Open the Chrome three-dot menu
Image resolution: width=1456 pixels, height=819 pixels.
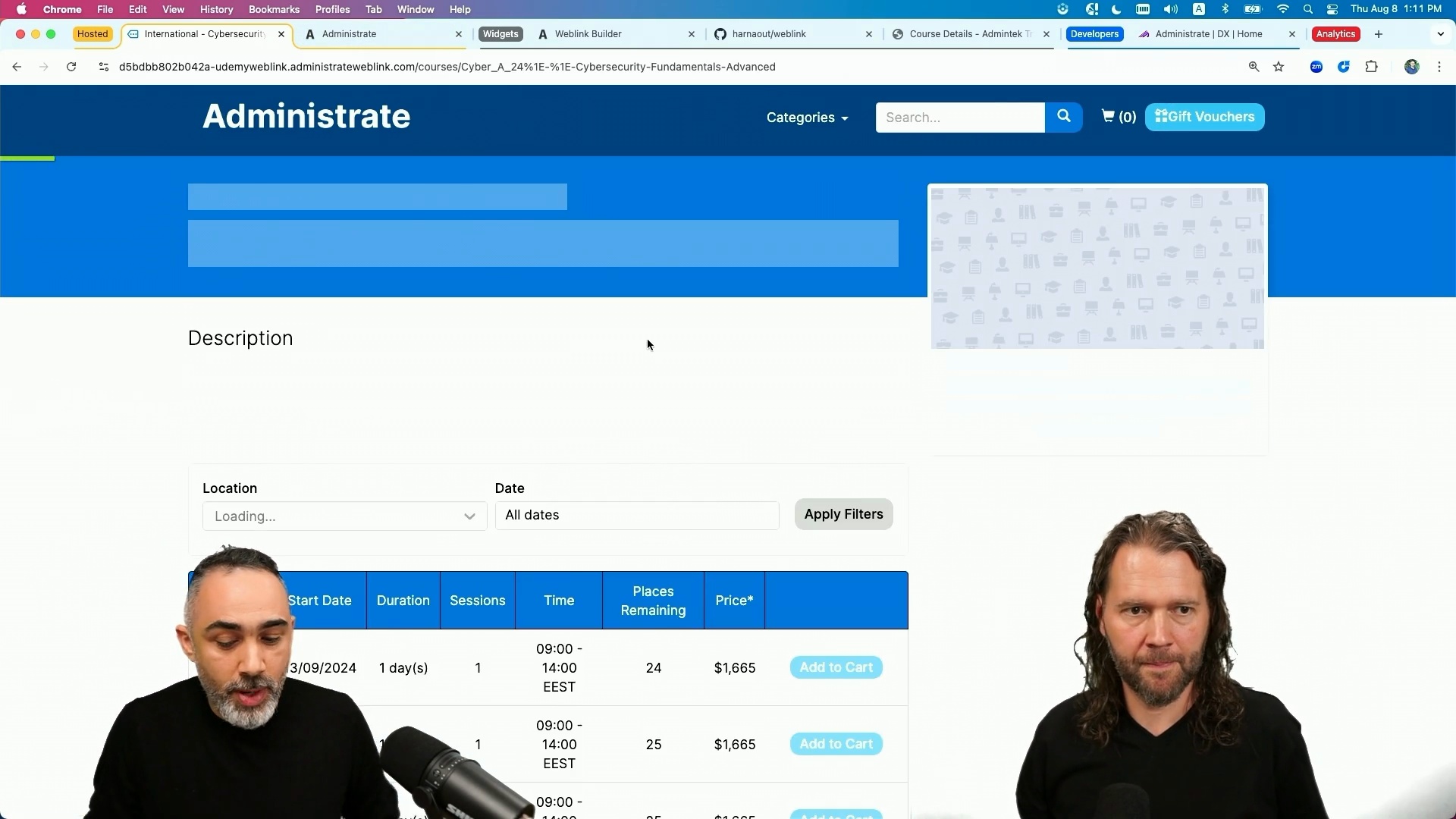click(1439, 67)
